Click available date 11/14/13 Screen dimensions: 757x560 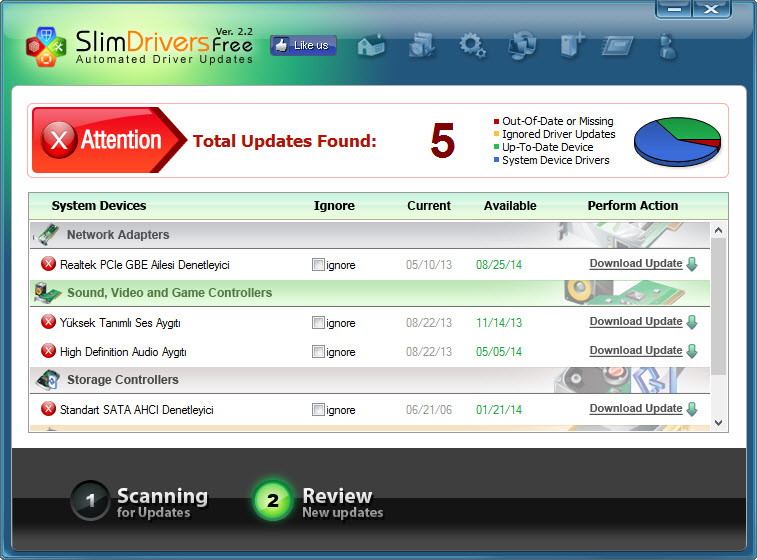point(499,322)
